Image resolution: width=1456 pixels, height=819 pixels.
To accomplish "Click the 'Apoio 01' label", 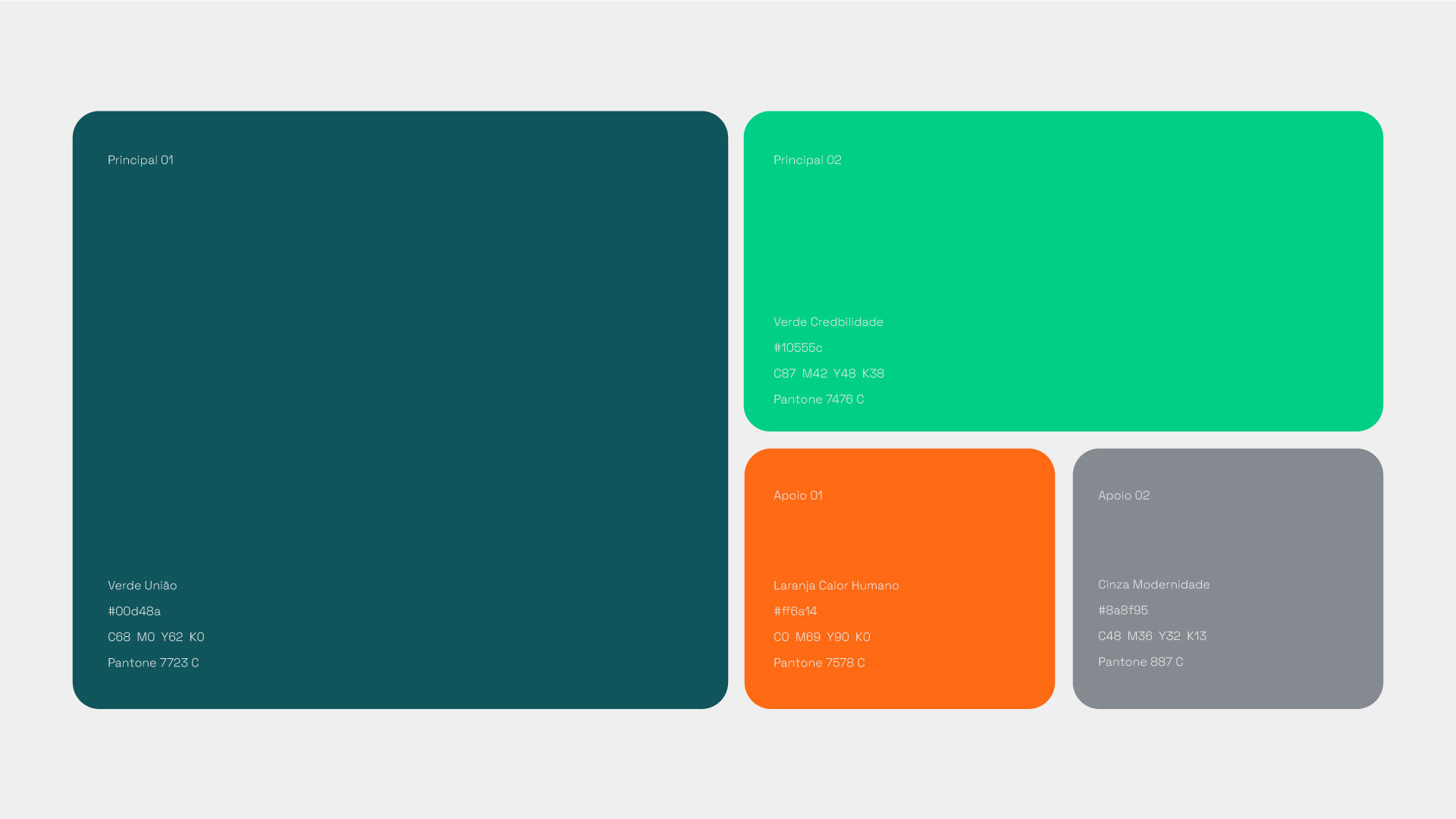I will [798, 495].
